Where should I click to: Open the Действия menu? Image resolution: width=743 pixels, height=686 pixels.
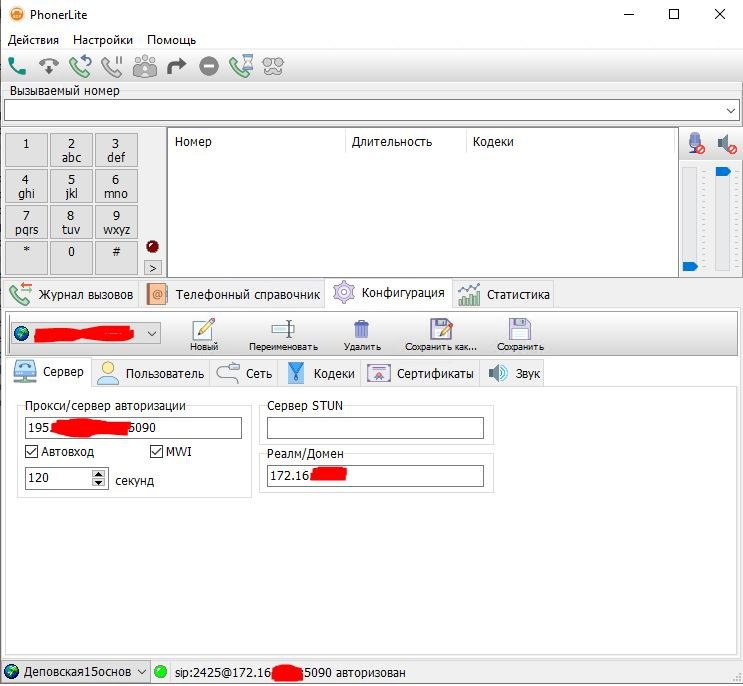[33, 40]
